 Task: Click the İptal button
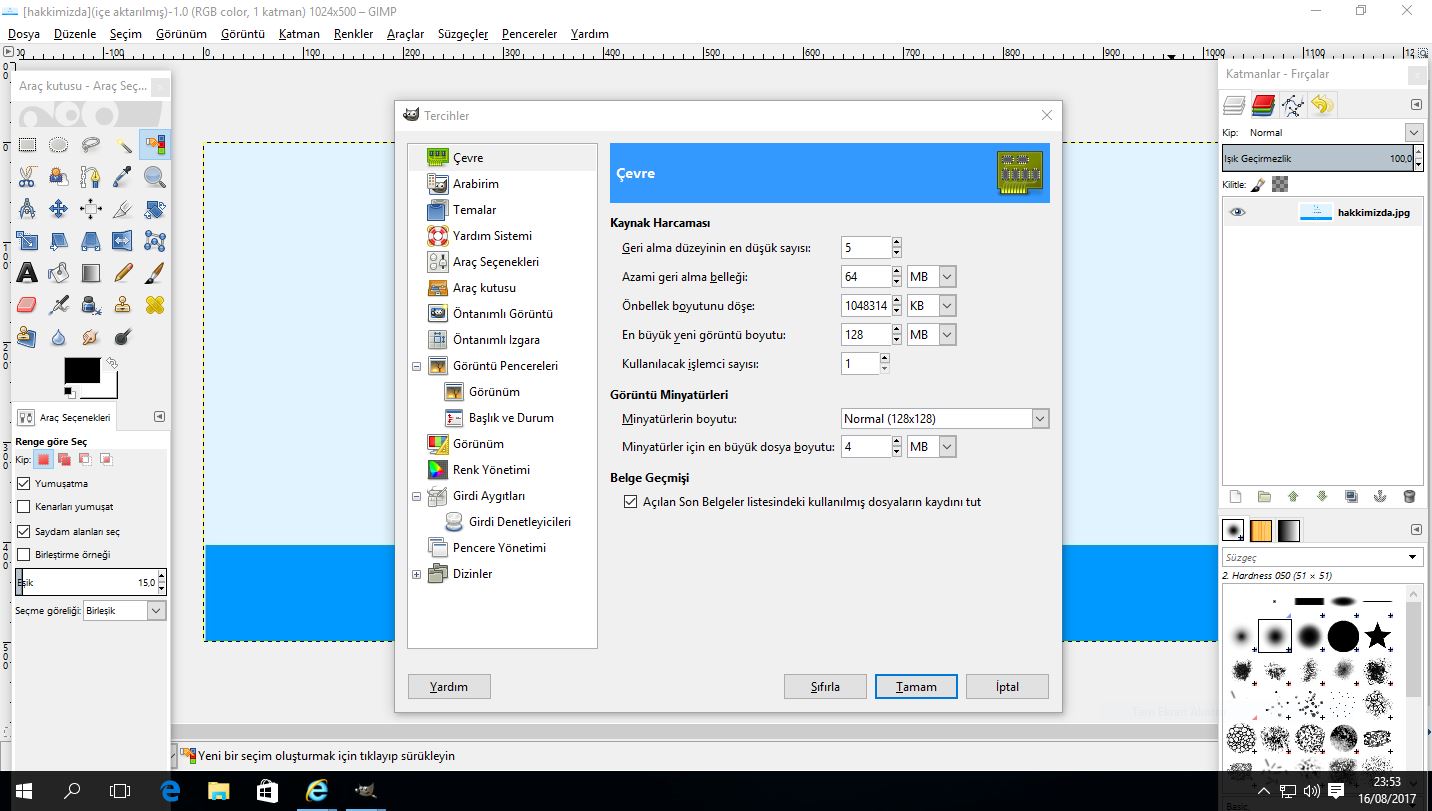1007,687
